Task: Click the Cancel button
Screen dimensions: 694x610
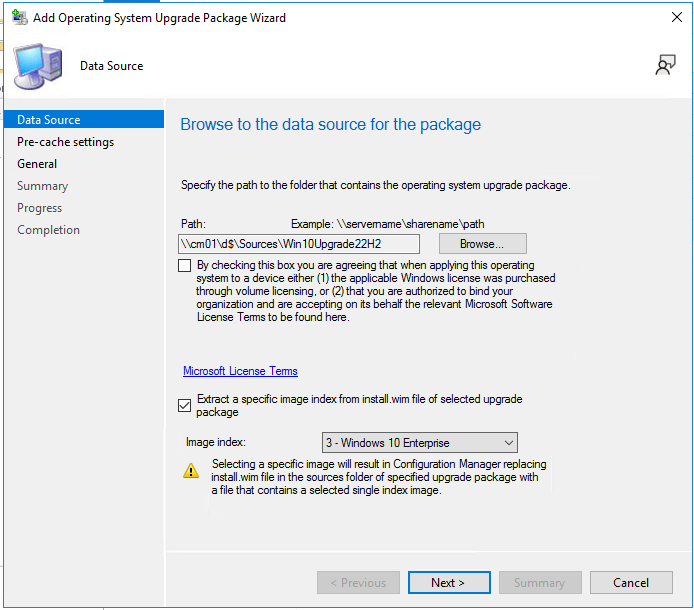Action: (x=631, y=583)
